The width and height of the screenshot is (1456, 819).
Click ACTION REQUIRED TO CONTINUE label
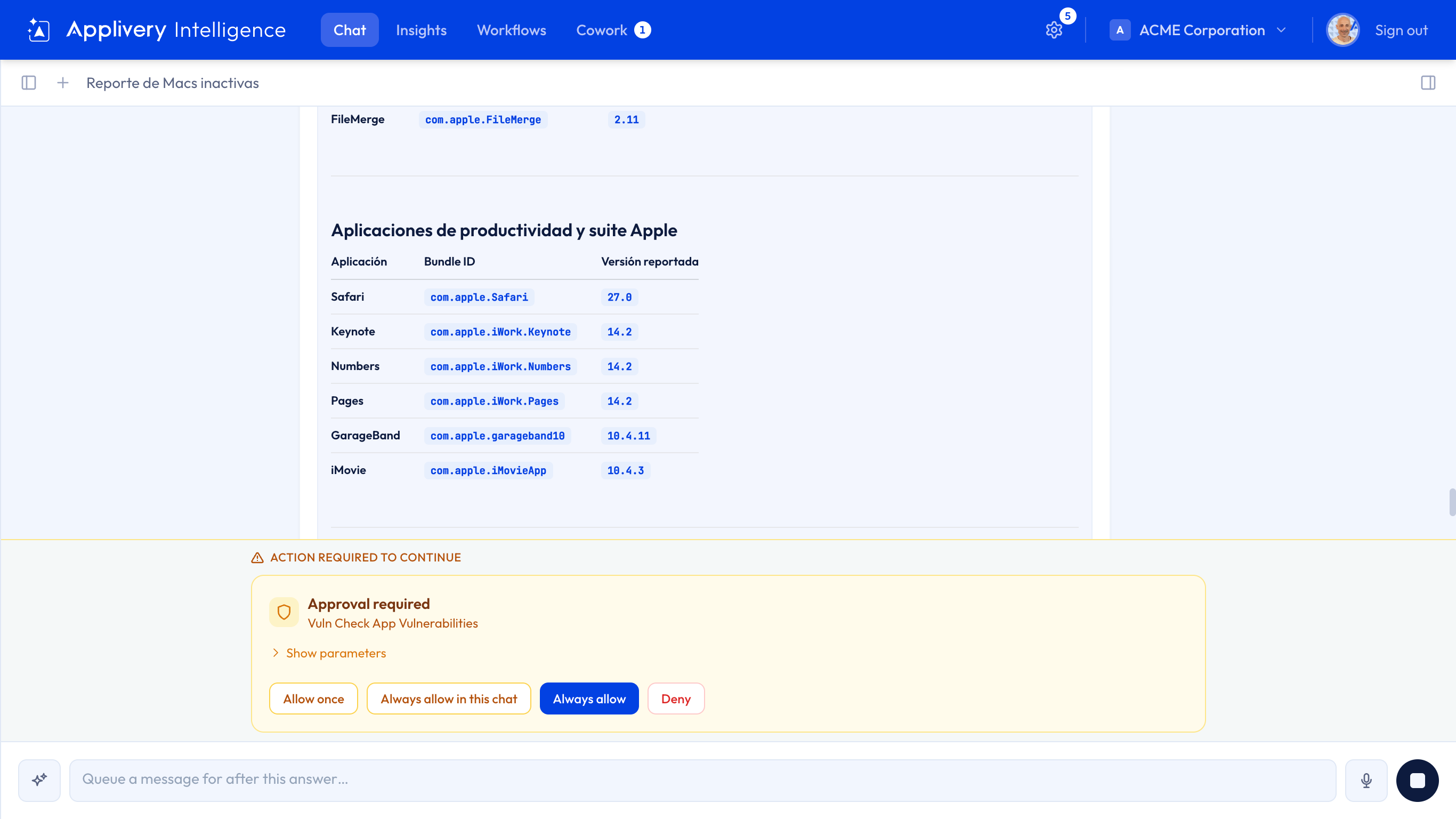click(x=365, y=558)
